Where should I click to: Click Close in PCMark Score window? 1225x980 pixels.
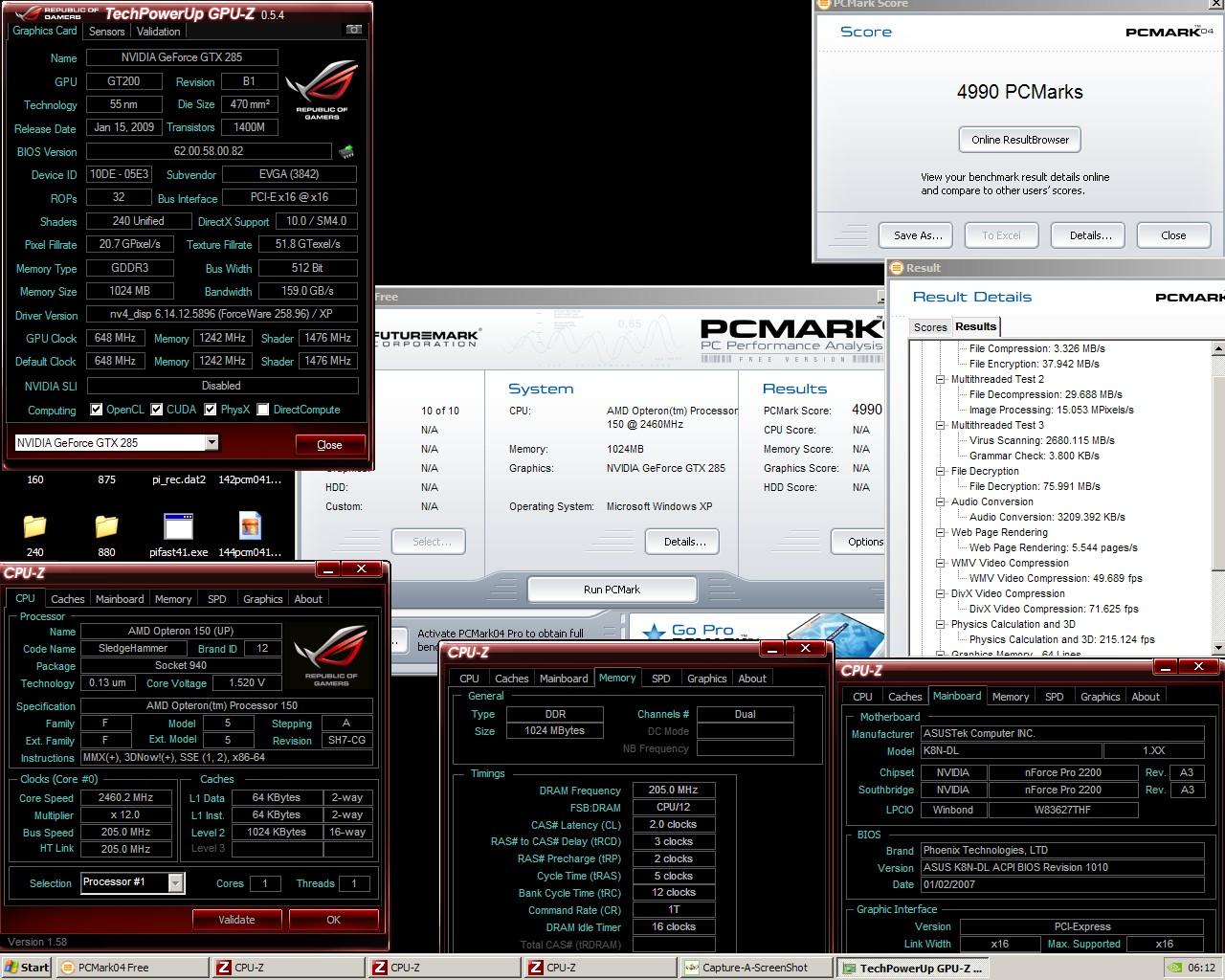(x=1173, y=235)
